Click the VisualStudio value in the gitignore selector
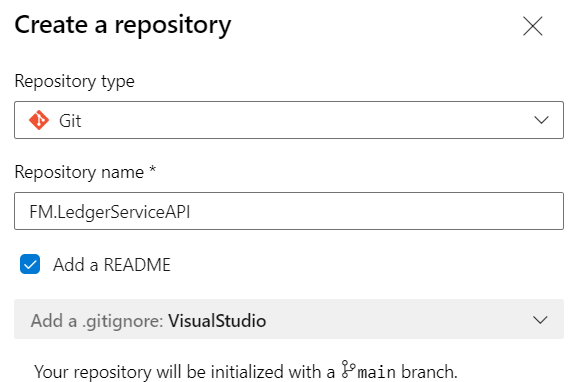The image size is (573, 382). tap(217, 321)
